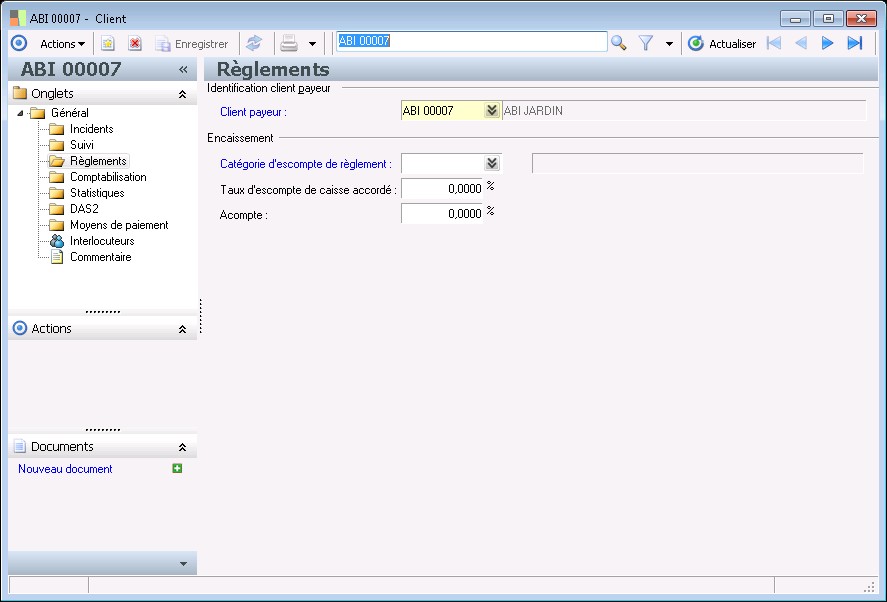The width and height of the screenshot is (887, 602).
Task: Click the new record star icon
Action: [x=107, y=44]
